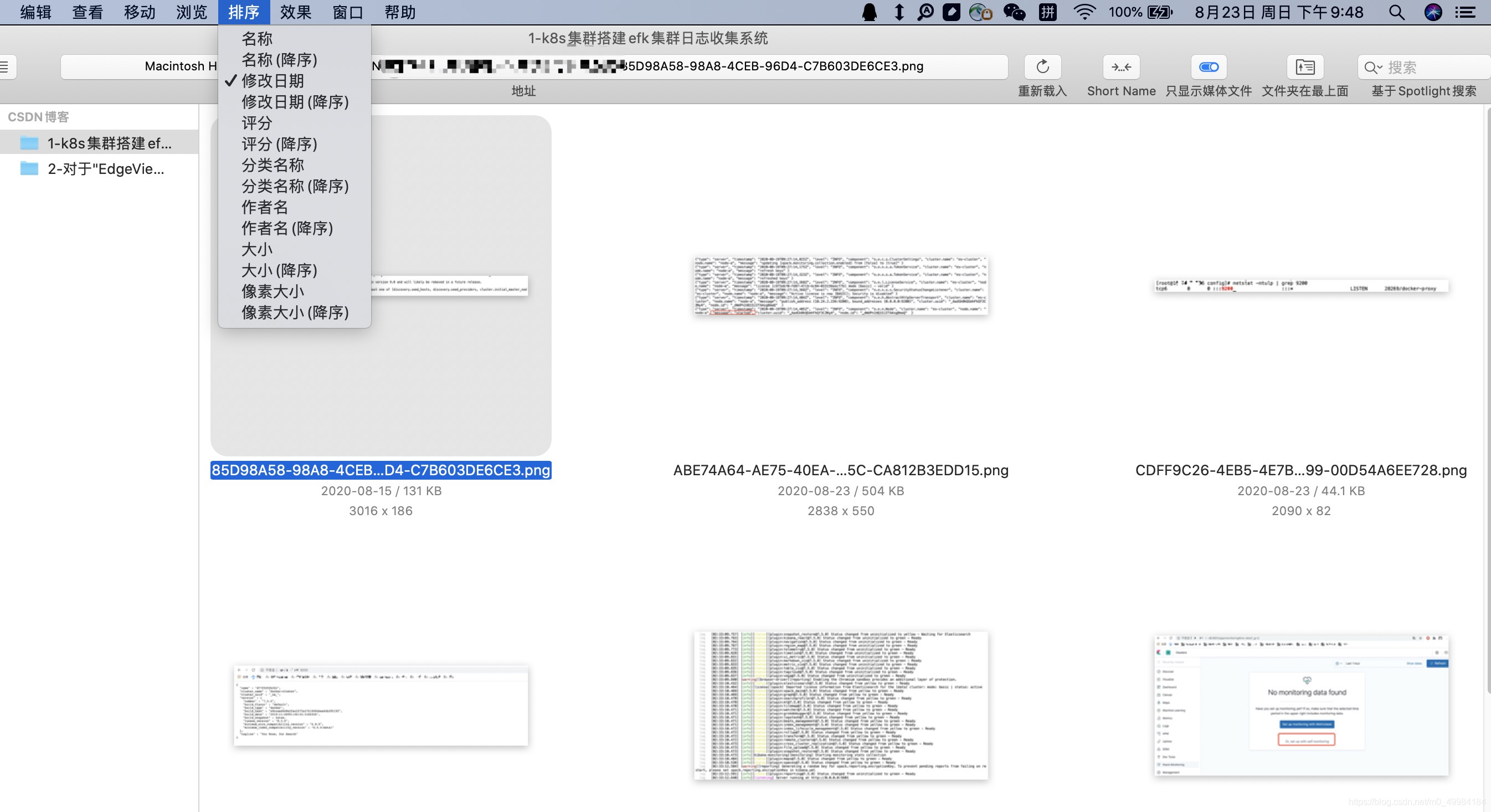Click the Wi-Fi status icon

pos(1084,12)
